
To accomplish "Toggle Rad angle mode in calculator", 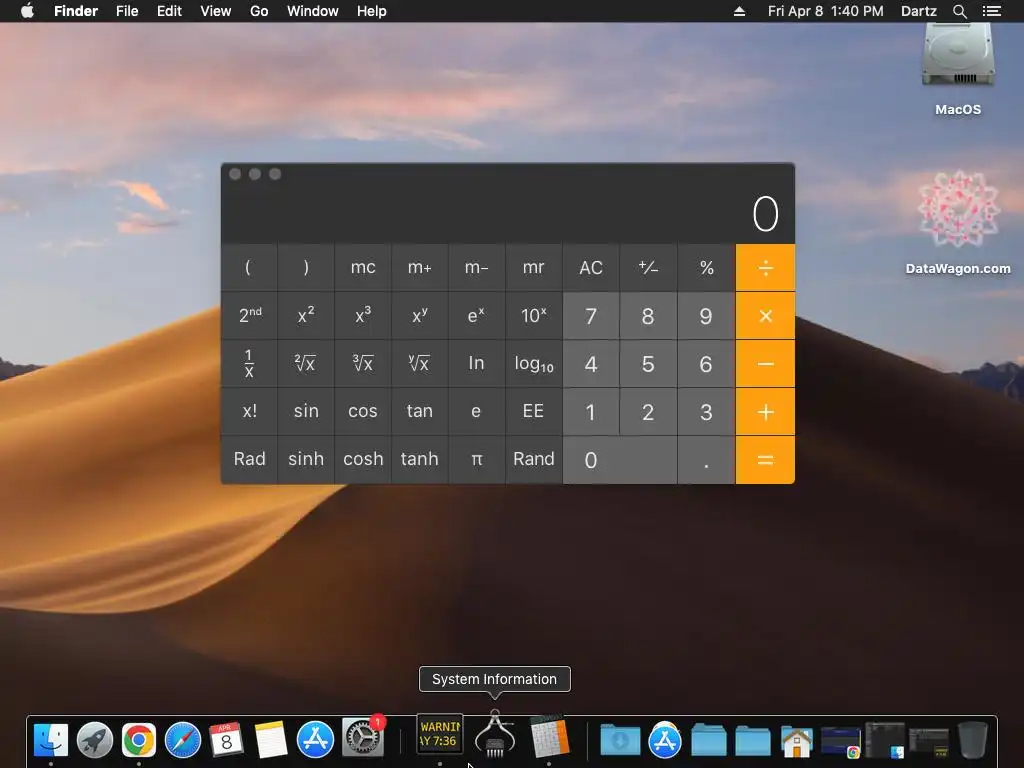I will (249, 459).
